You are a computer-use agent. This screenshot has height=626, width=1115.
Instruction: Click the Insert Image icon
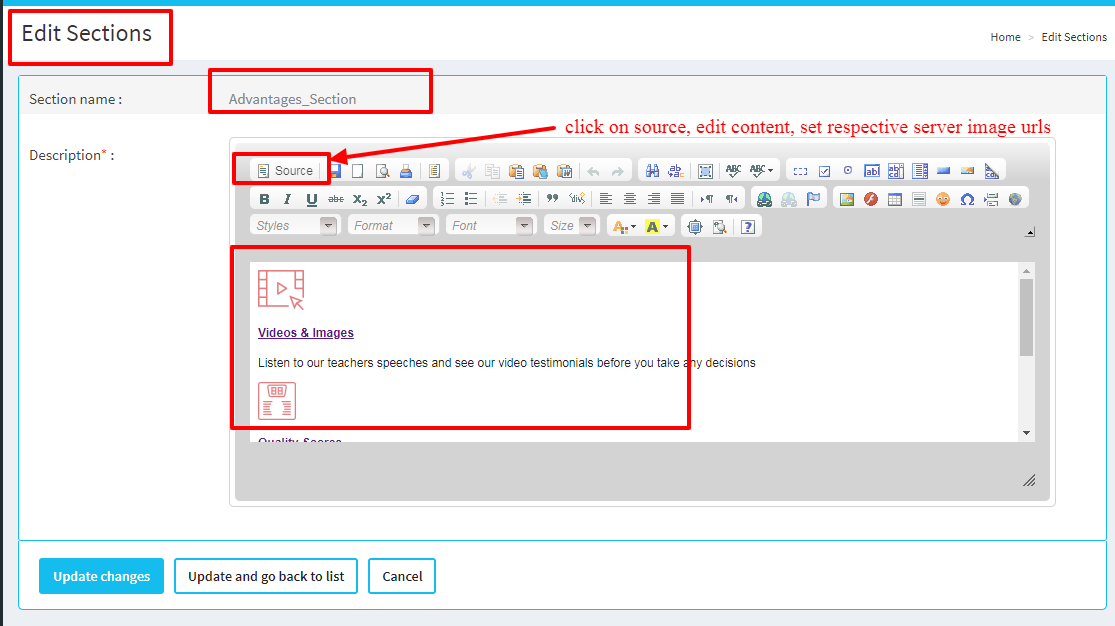point(847,199)
